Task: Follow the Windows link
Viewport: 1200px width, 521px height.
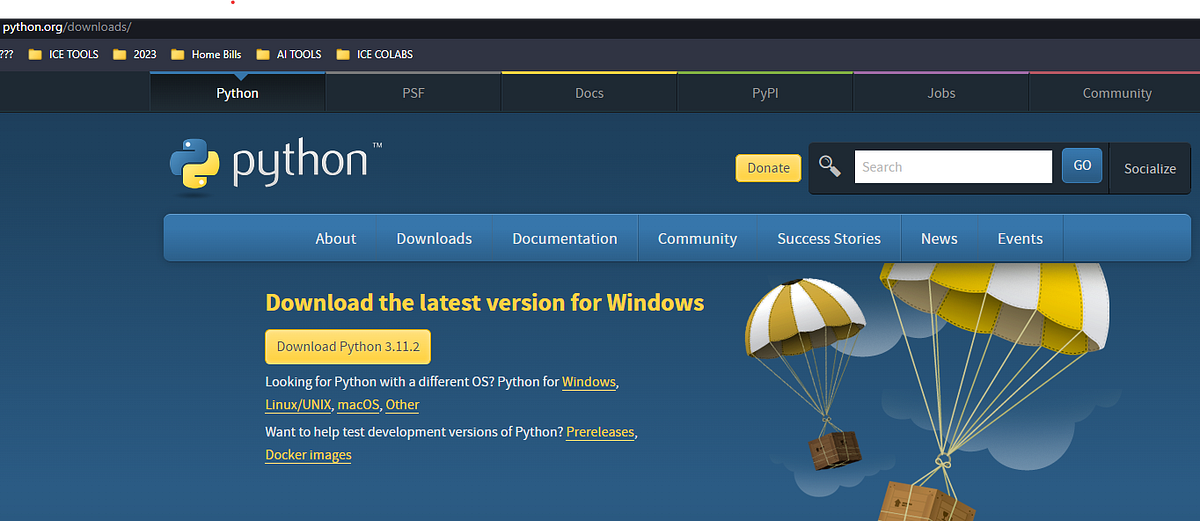Action: 589,382
